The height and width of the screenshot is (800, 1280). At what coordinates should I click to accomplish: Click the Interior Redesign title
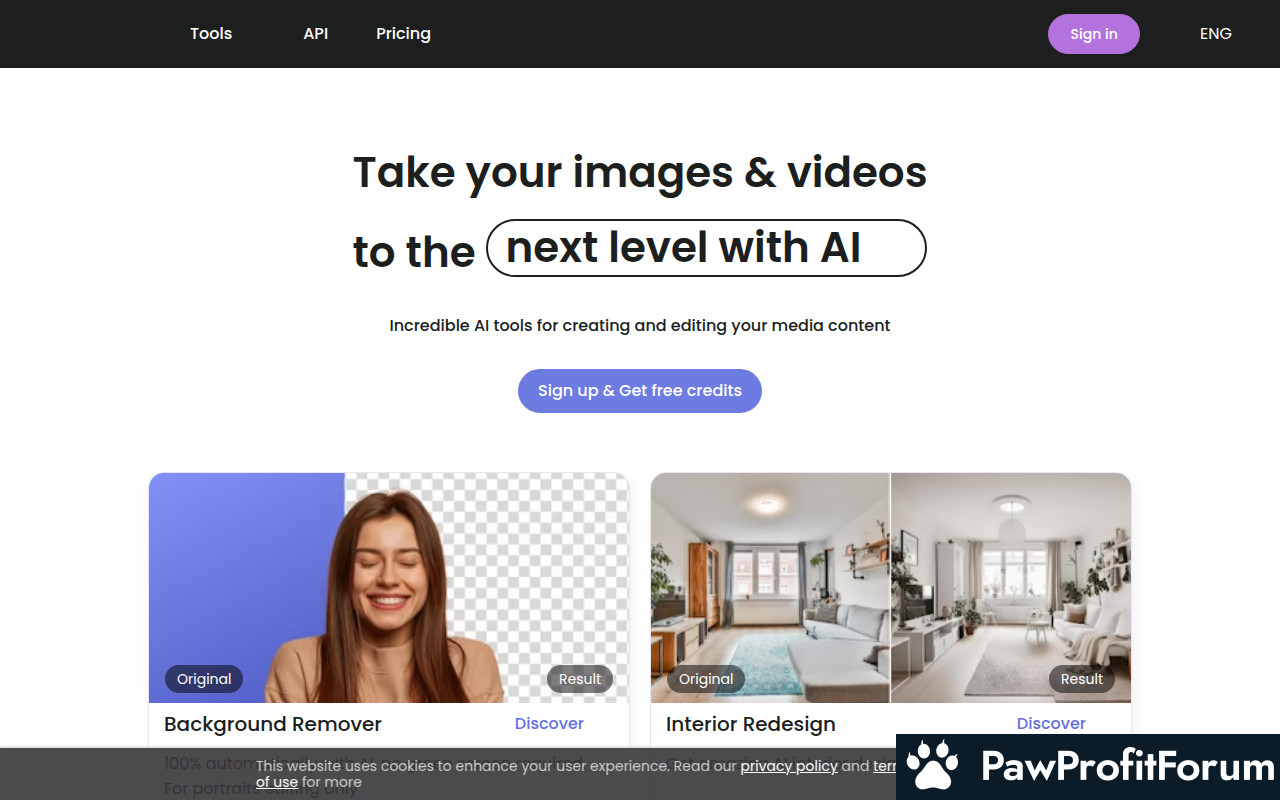751,724
